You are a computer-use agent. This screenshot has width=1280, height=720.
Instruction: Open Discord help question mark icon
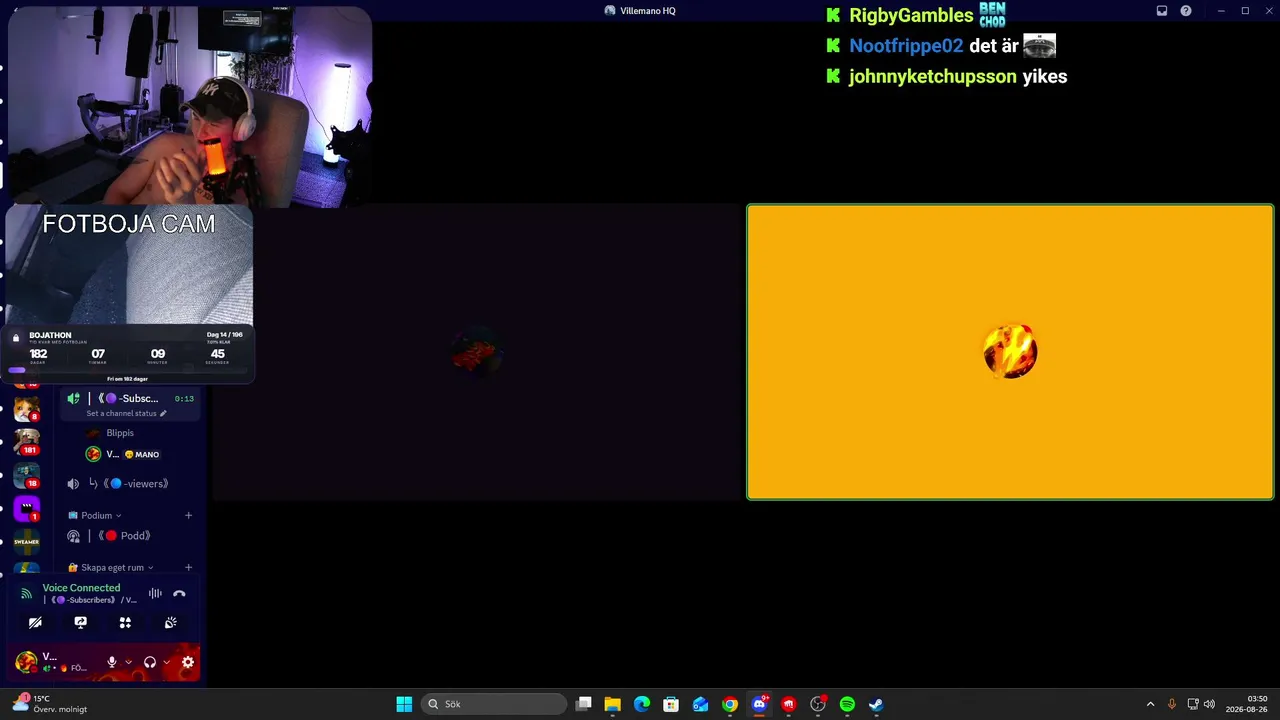pyautogui.click(x=1186, y=11)
